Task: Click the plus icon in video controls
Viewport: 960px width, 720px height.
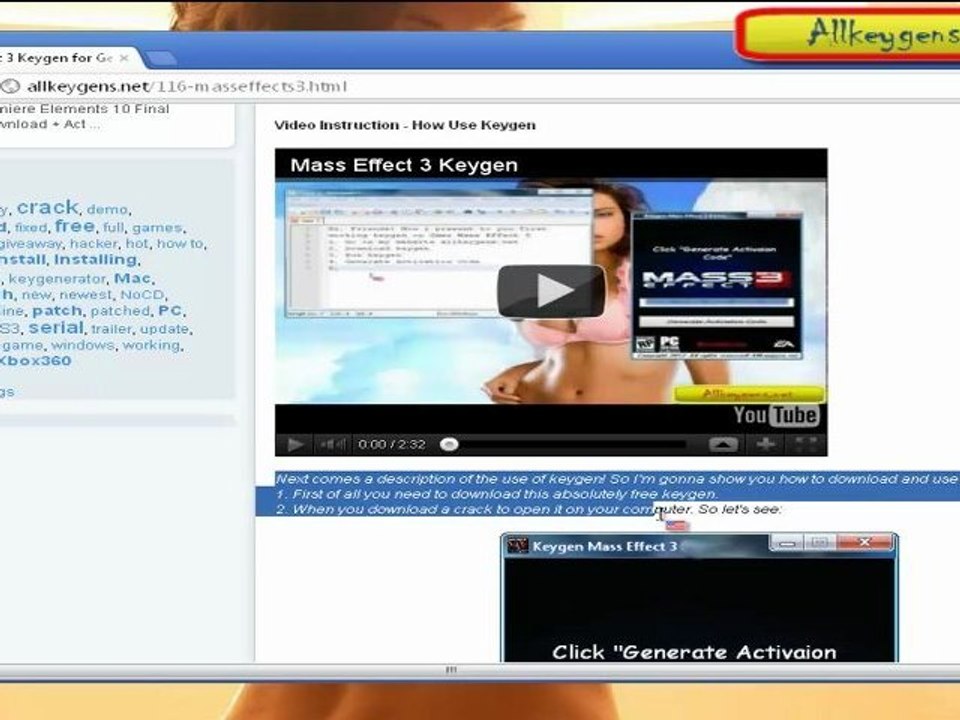Action: tap(765, 444)
